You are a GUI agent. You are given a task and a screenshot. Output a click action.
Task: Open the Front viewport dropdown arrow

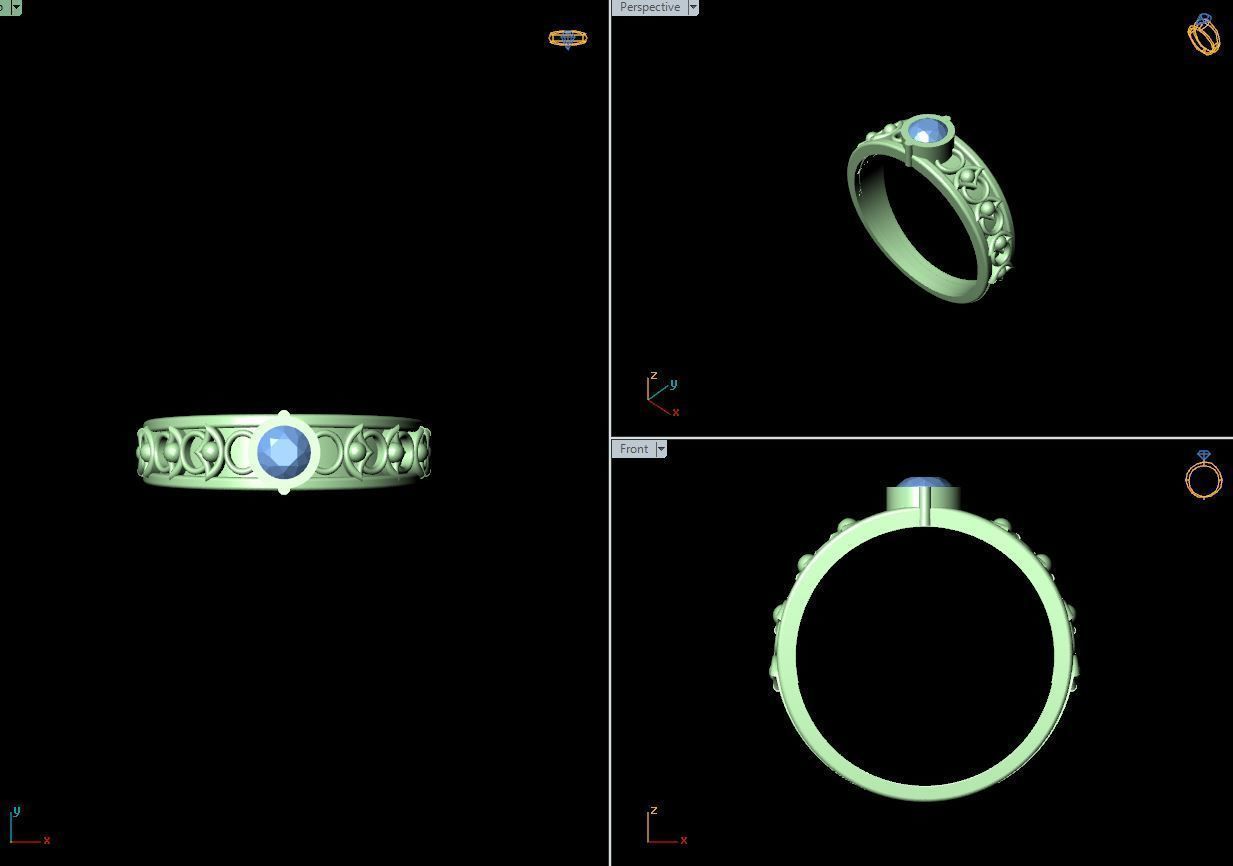coord(661,449)
